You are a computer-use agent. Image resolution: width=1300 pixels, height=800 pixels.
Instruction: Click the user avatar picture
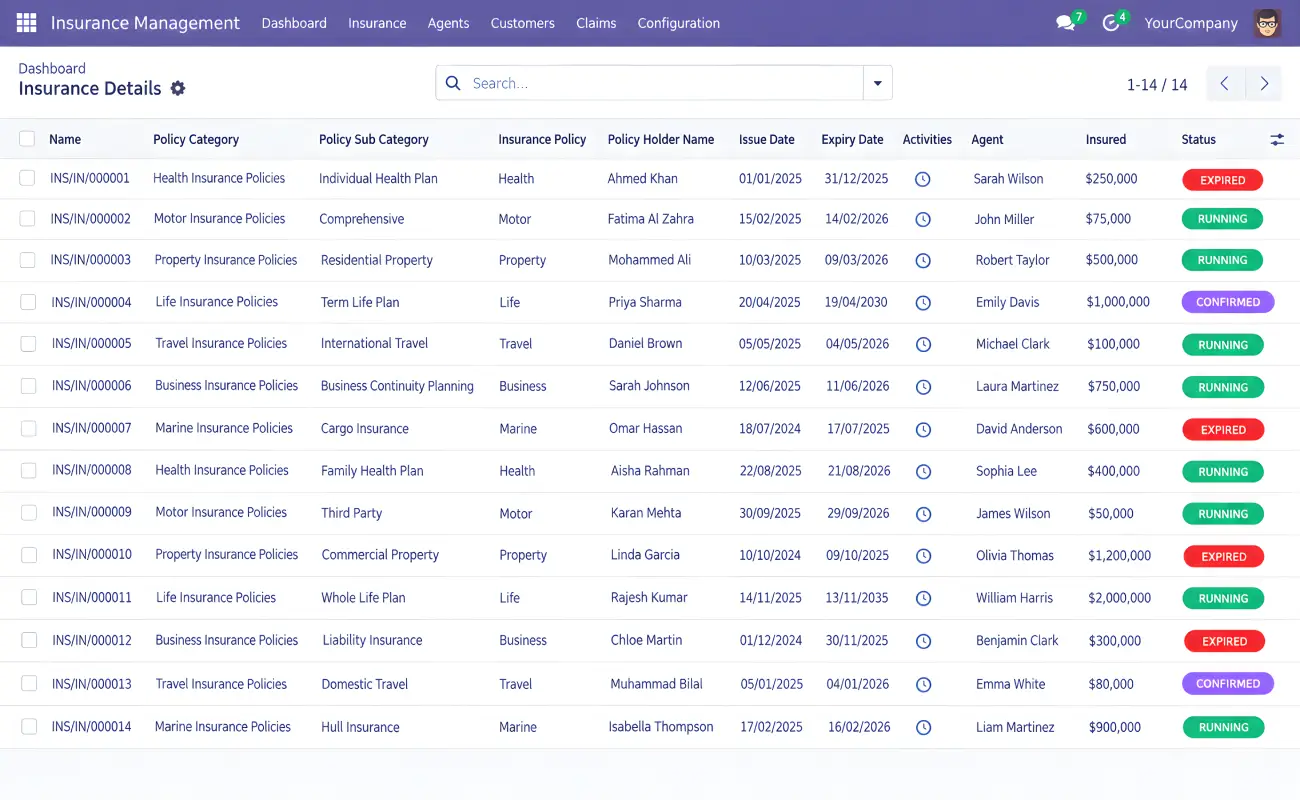point(1267,23)
